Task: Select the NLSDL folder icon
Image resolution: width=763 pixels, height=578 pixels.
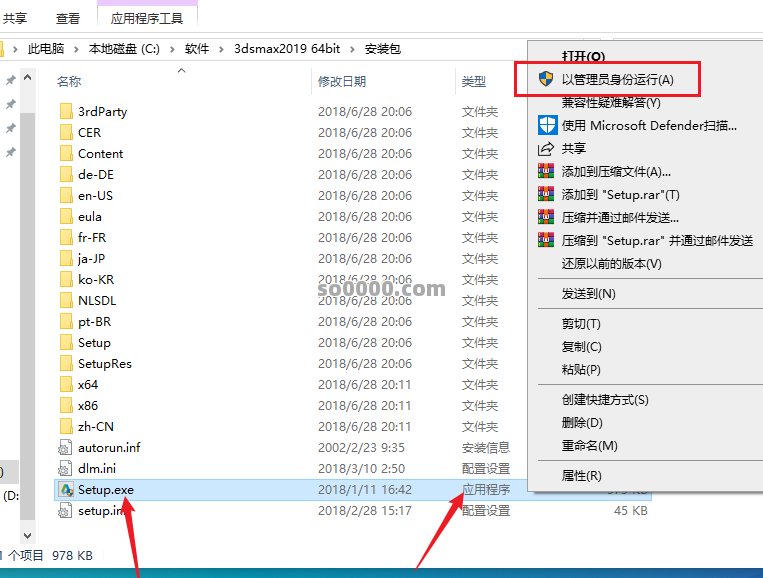Action: point(66,300)
